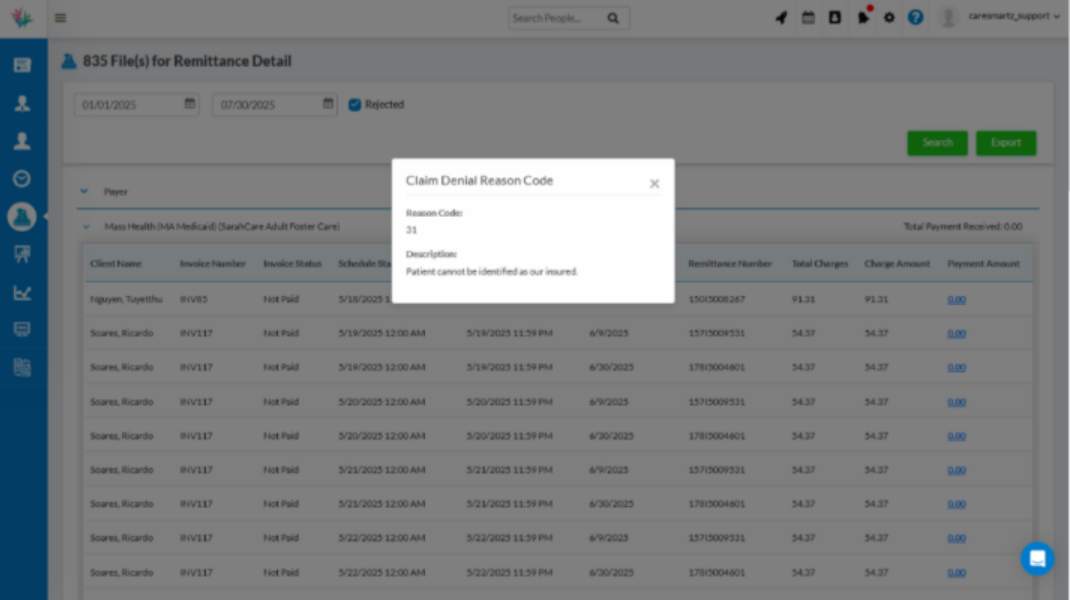This screenshot has height=600, width=1070.
Task: Click the Export button
Action: click(x=1006, y=143)
